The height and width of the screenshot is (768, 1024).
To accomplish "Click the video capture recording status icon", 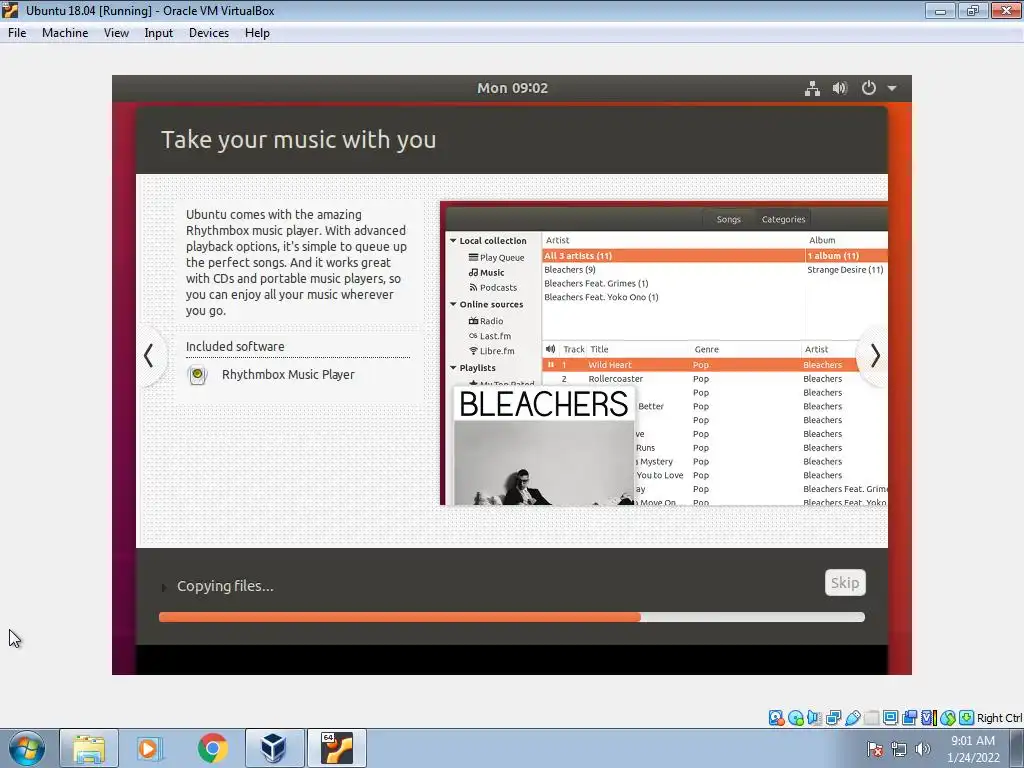I will pos(909,718).
